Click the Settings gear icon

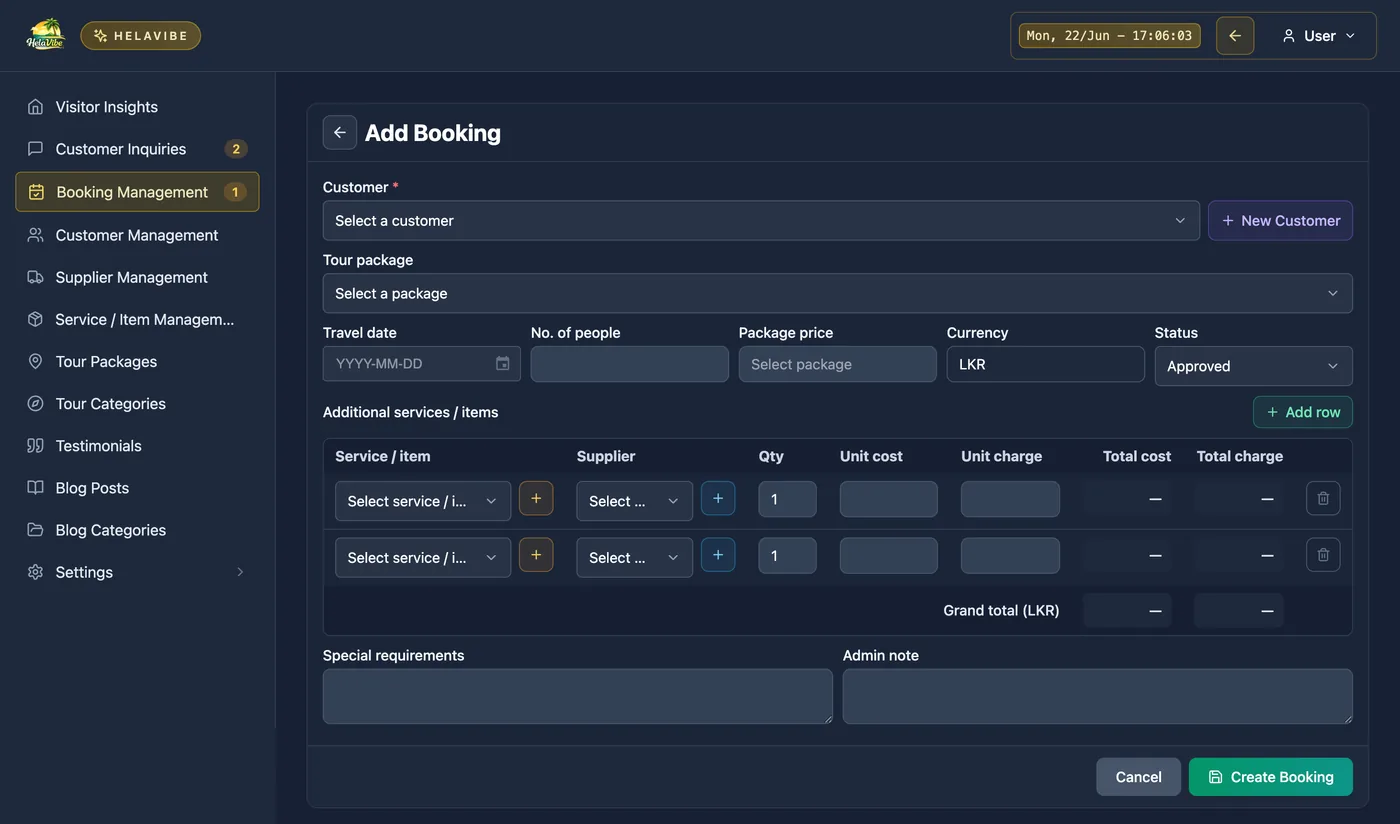point(35,572)
